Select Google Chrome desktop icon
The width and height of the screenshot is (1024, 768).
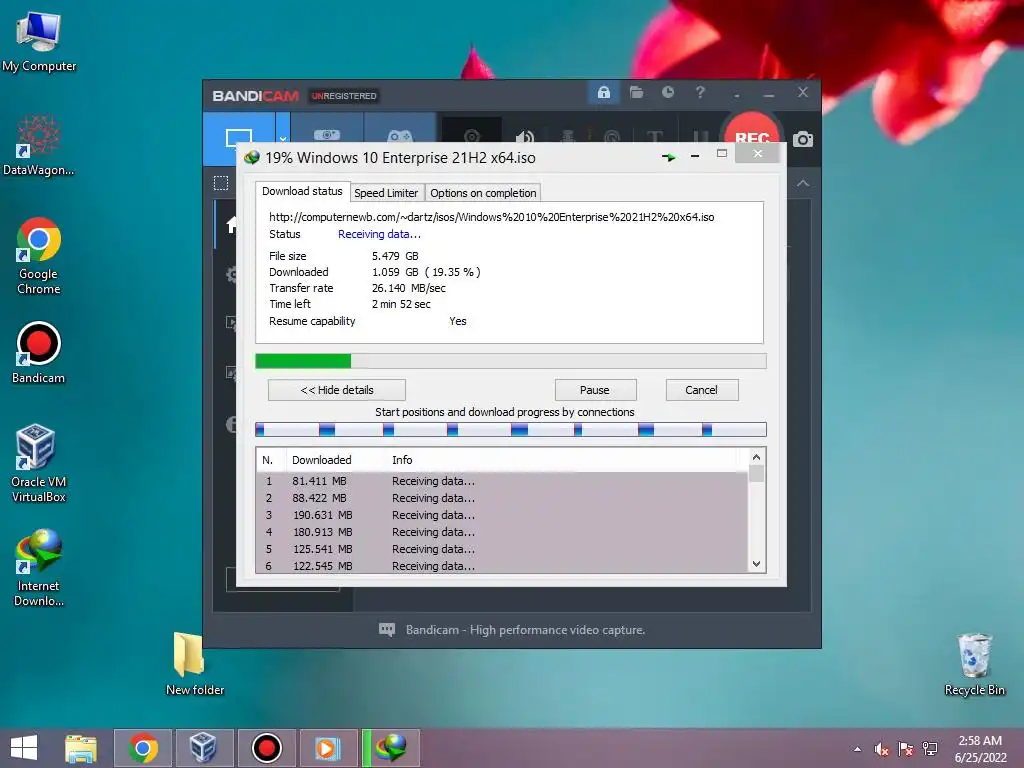[x=39, y=257]
